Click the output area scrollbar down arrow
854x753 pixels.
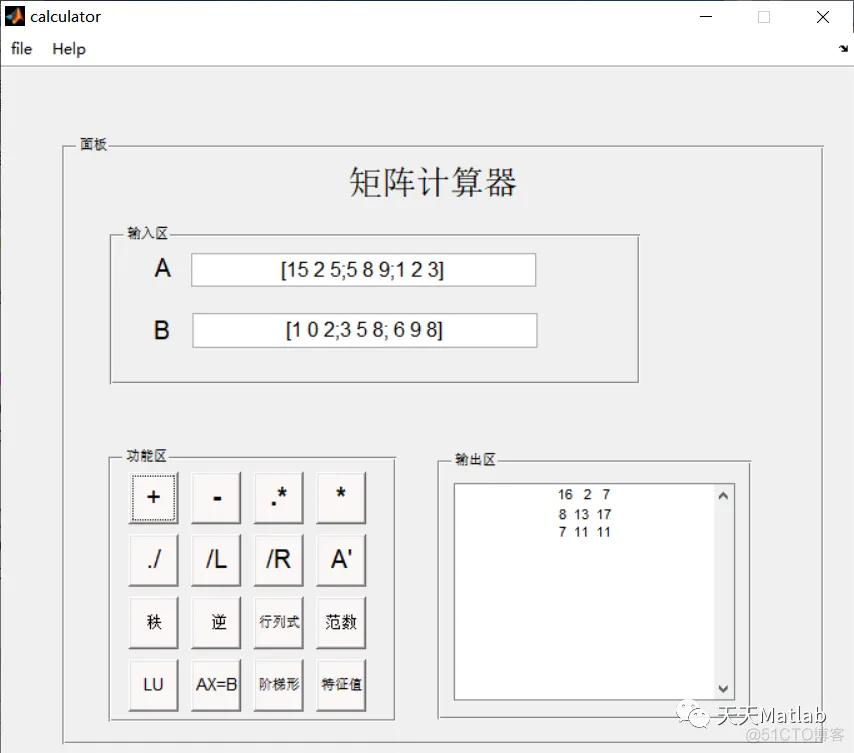click(x=723, y=688)
